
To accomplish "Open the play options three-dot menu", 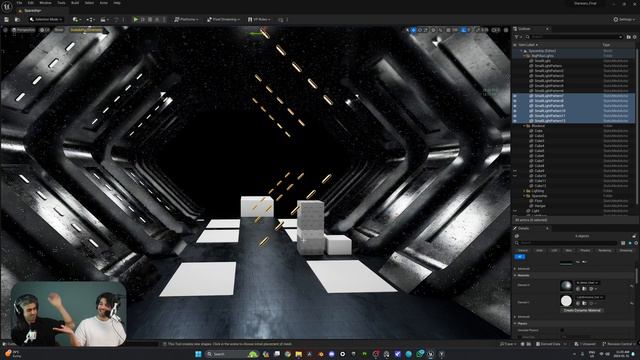I will pyautogui.click(x=164, y=19).
